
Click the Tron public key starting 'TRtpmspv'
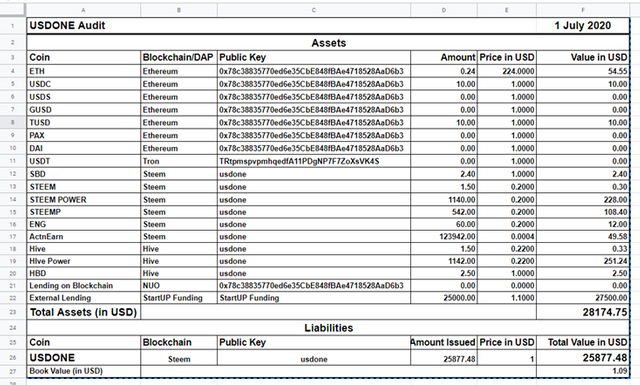point(313,161)
